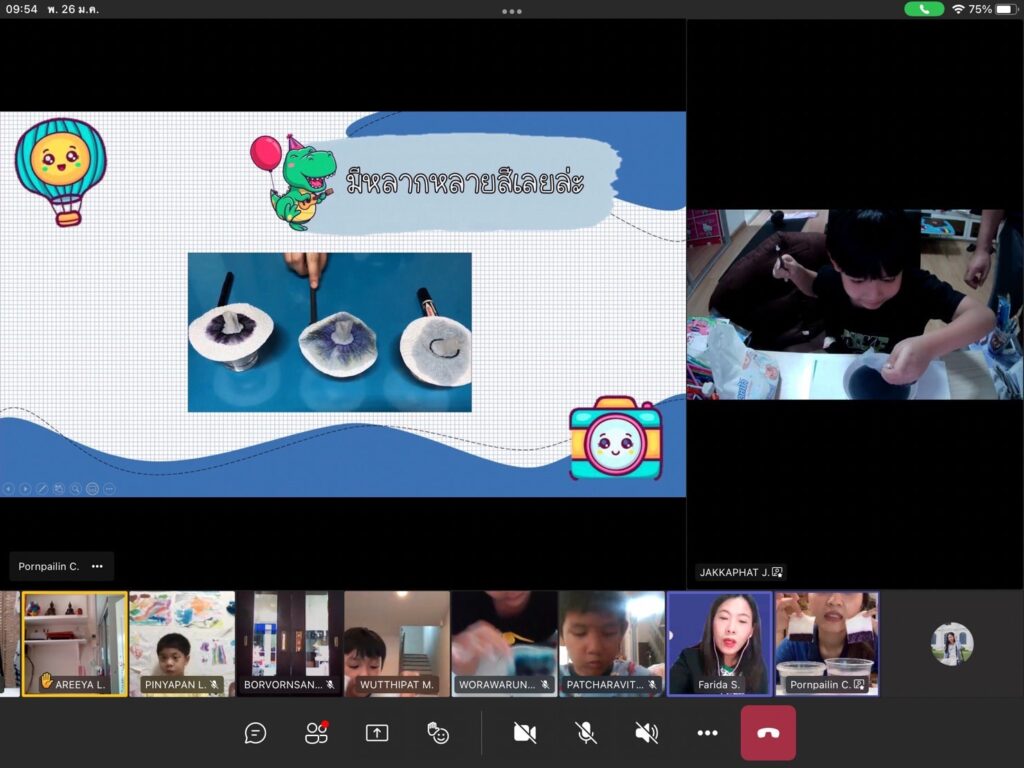The height and width of the screenshot is (768, 1024).
Task: Open the raise hand and reactions menu
Action: point(438,733)
